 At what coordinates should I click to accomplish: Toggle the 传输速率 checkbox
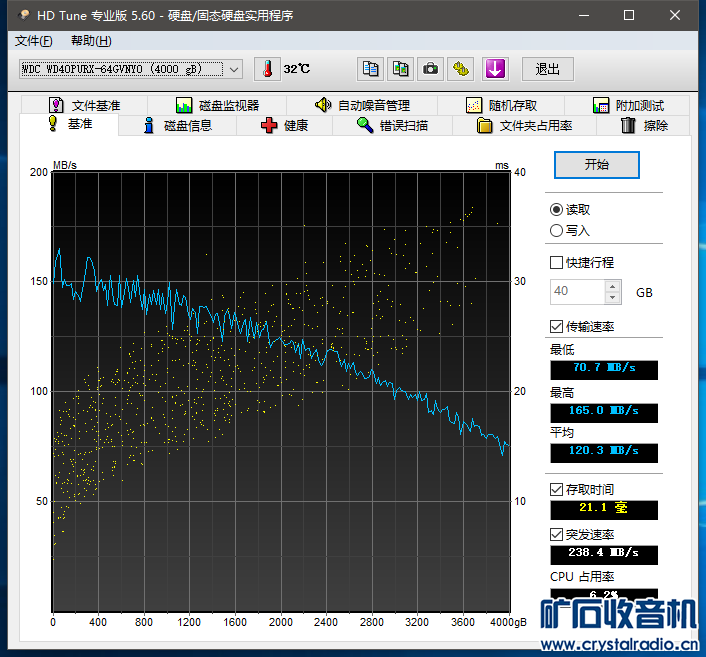(x=557, y=326)
